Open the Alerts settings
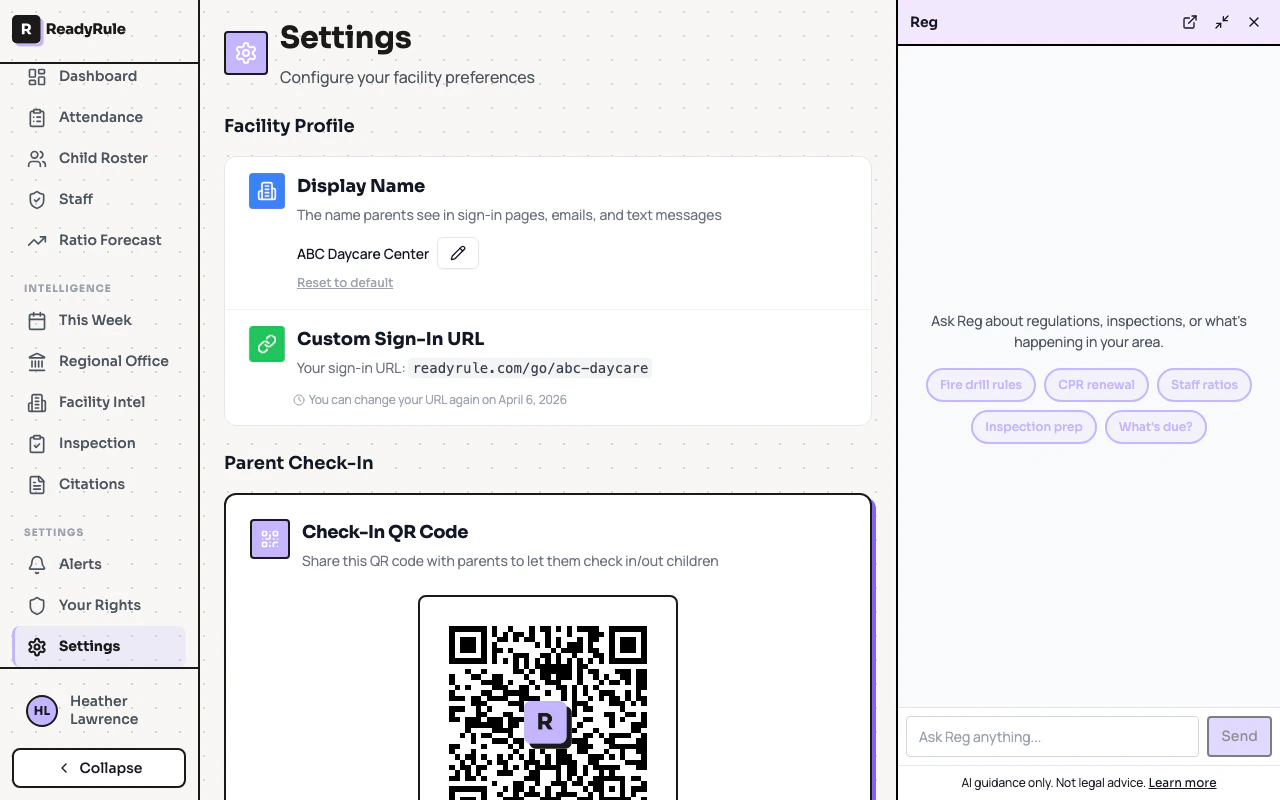Screen dimensions: 1280x800 coord(80,564)
